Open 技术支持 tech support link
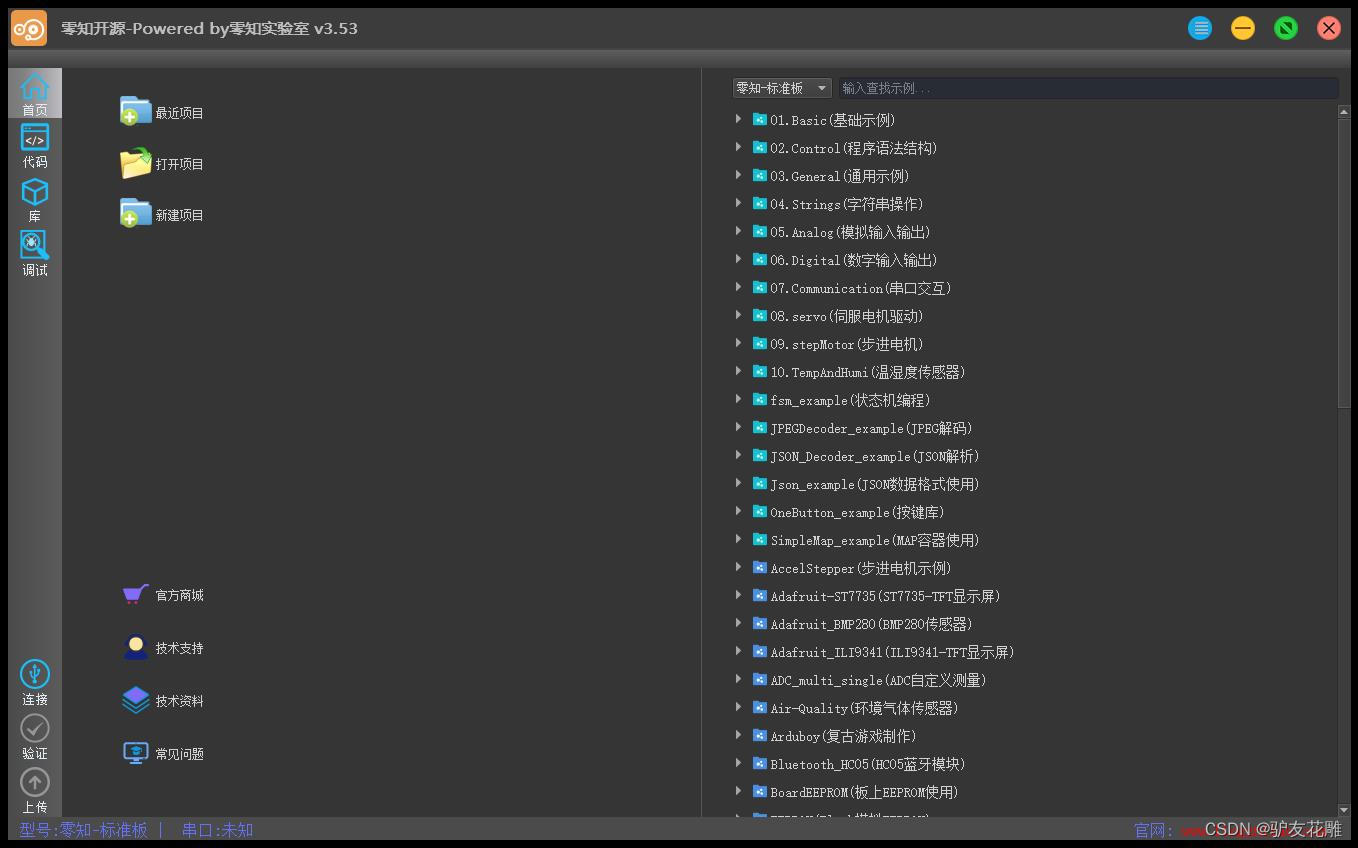This screenshot has width=1358, height=848. 179,648
